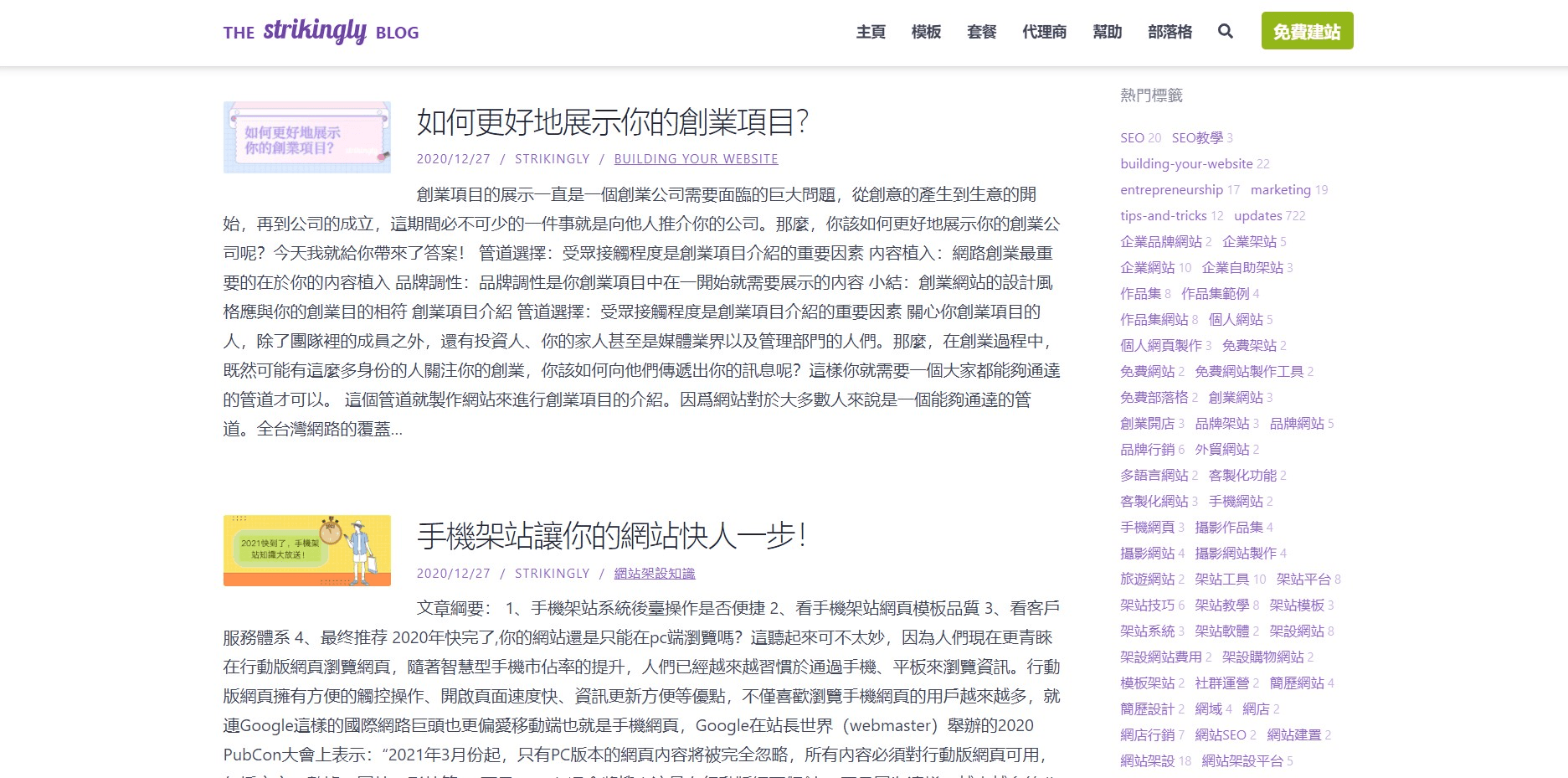Select the 幫助 menu item
This screenshot has width=1568, height=778.
1107,32
